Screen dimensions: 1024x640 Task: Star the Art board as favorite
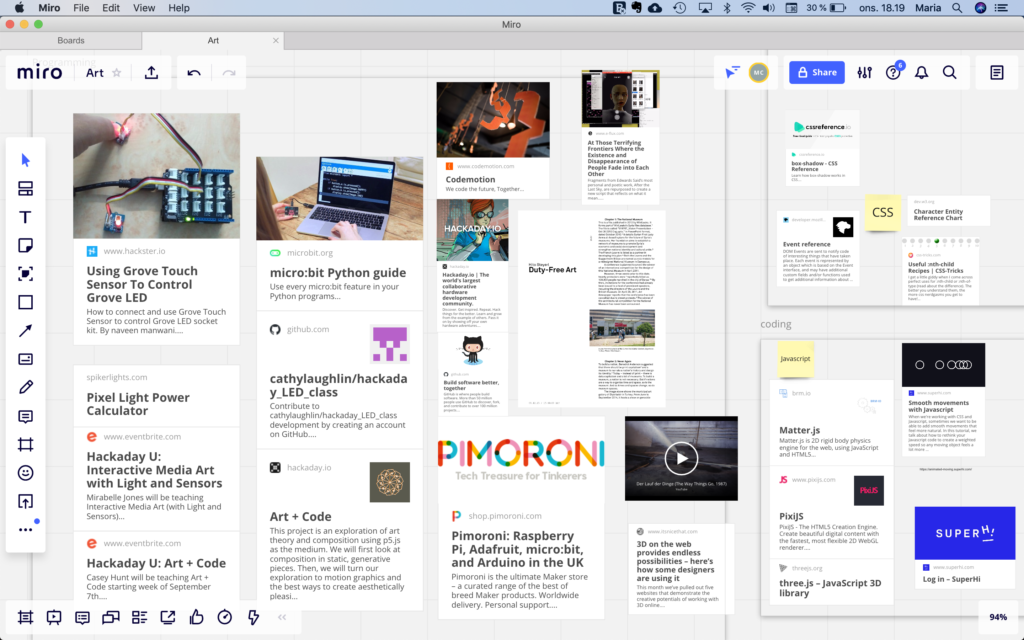(117, 72)
